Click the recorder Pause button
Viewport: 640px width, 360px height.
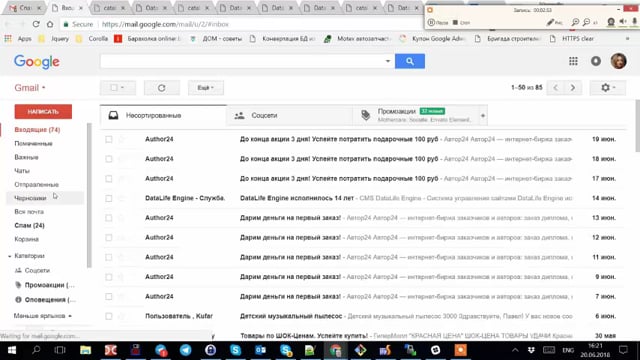(x=438, y=22)
